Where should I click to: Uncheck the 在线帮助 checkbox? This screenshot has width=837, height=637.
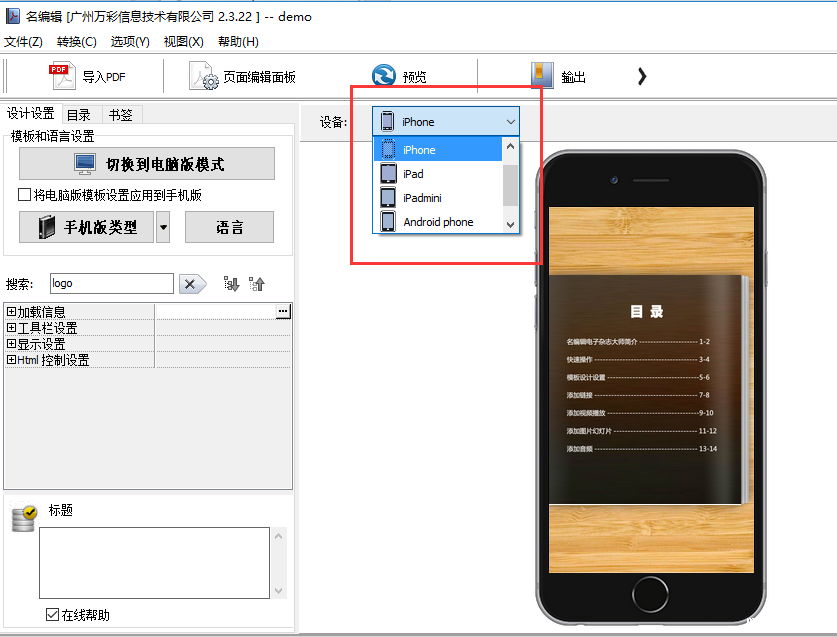coord(52,615)
